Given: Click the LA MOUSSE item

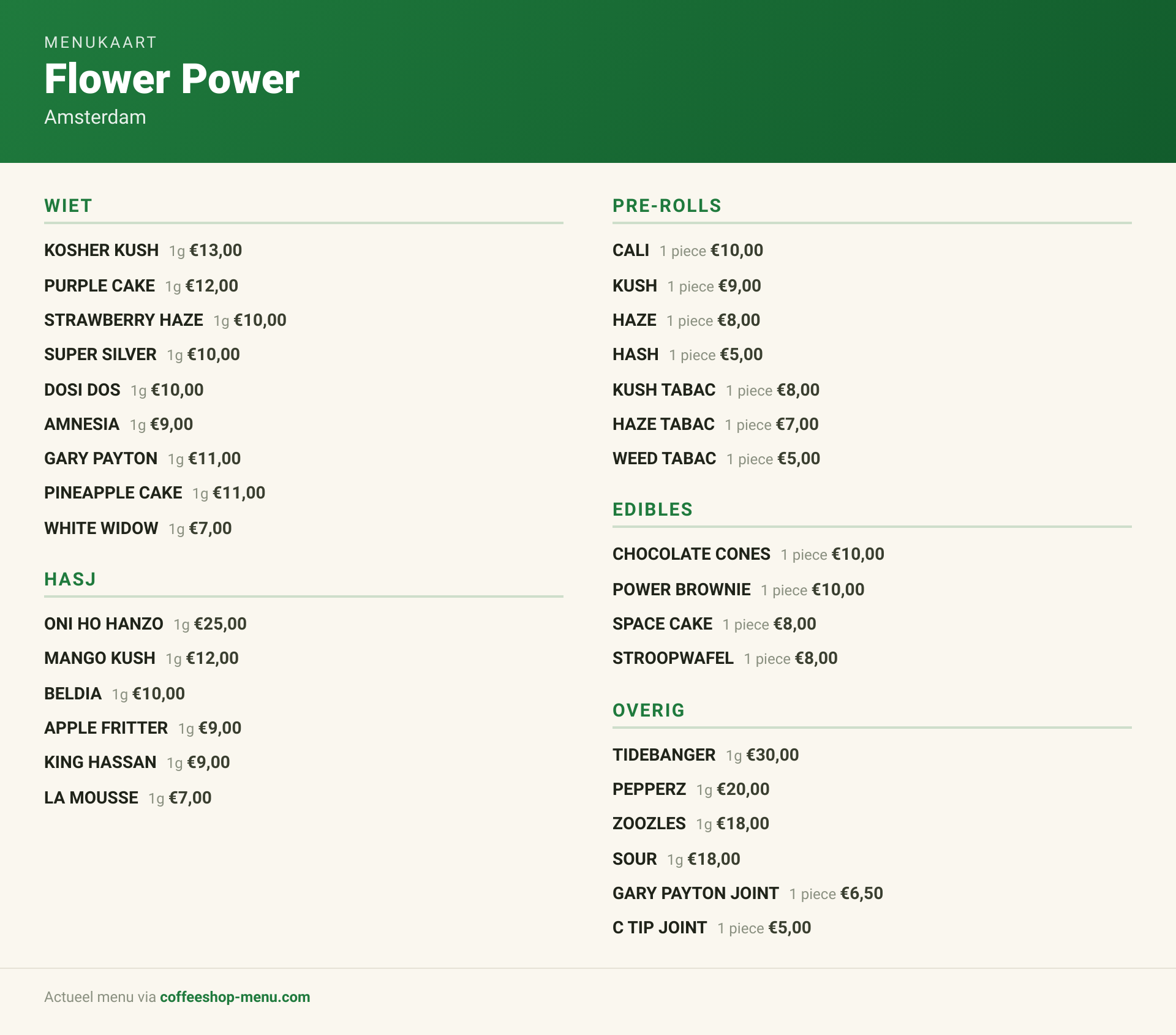Looking at the screenshot, I should 128,798.
